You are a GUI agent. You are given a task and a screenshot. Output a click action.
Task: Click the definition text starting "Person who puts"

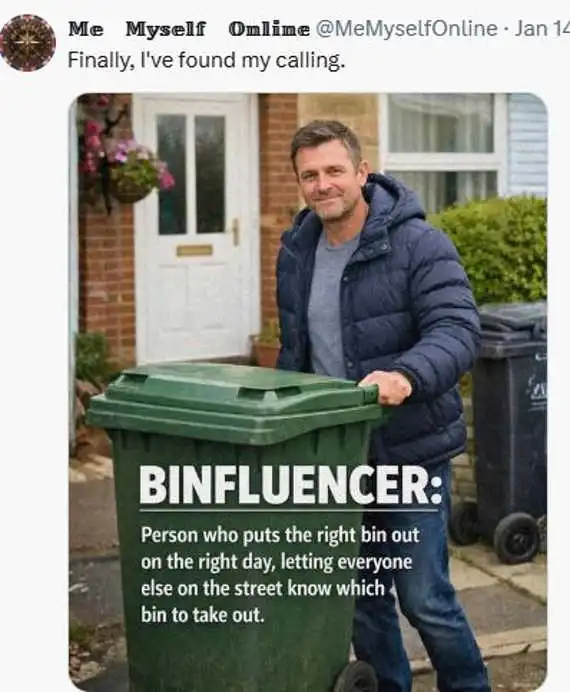pyautogui.click(x=280, y=575)
